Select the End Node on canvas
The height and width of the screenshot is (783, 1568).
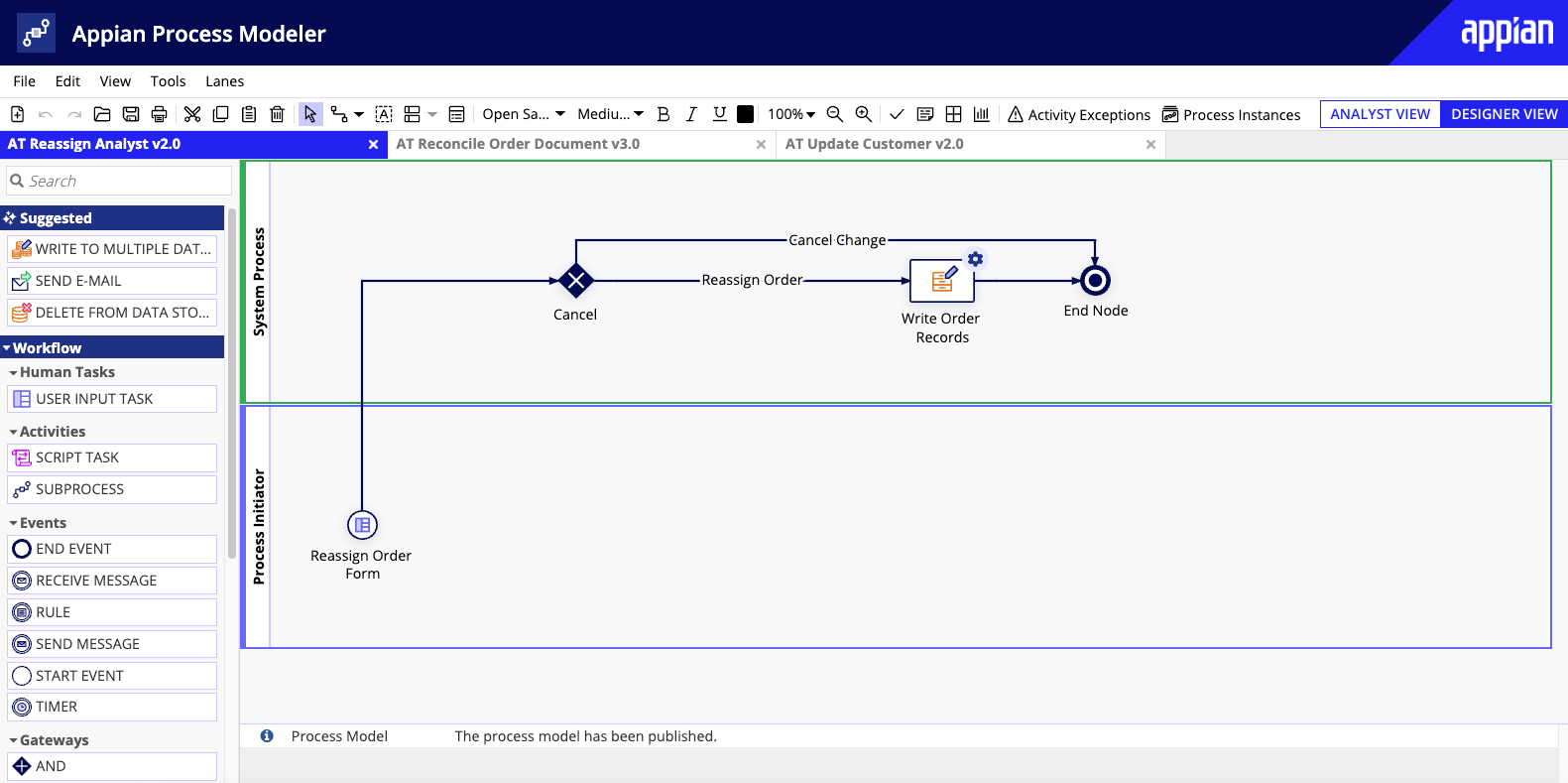(1095, 281)
